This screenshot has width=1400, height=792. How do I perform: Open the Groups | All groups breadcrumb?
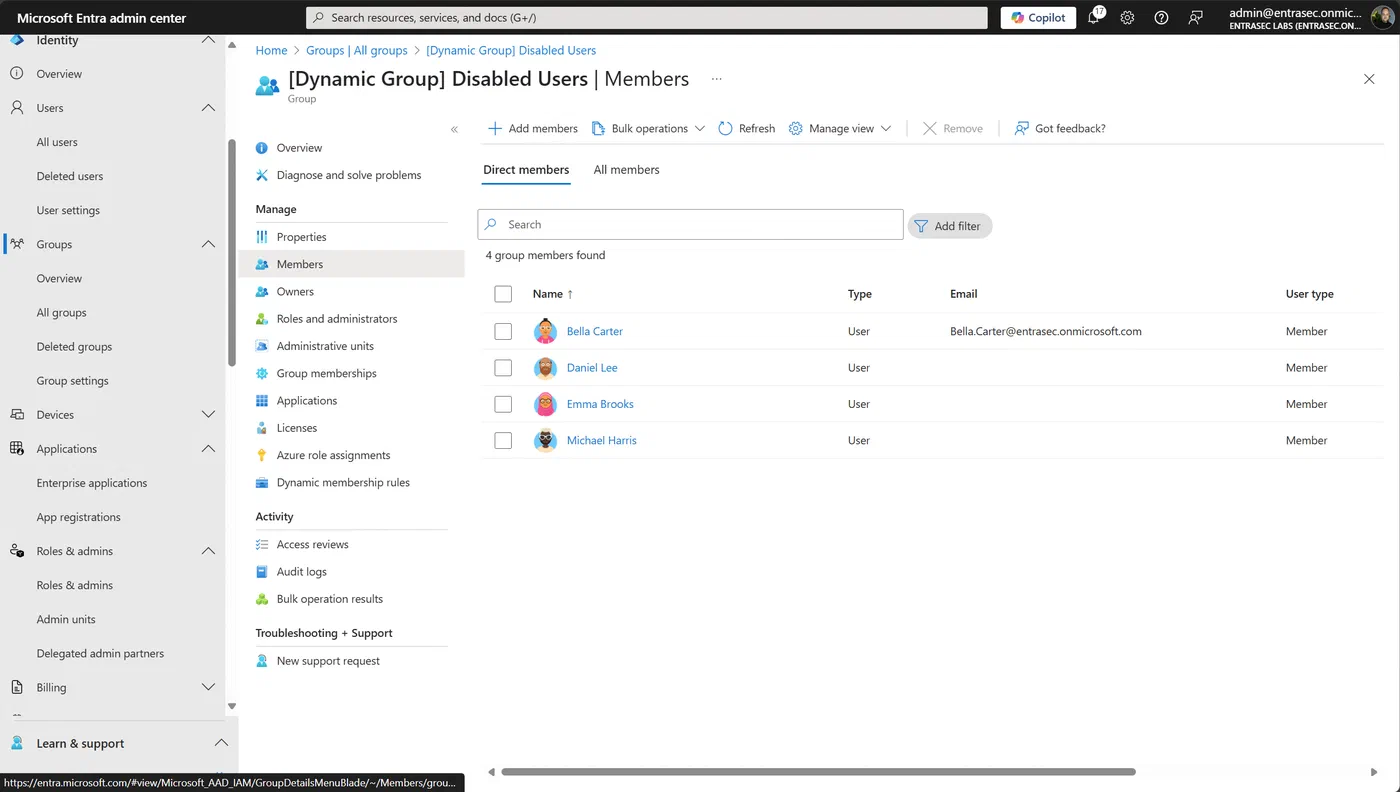pyautogui.click(x=357, y=50)
